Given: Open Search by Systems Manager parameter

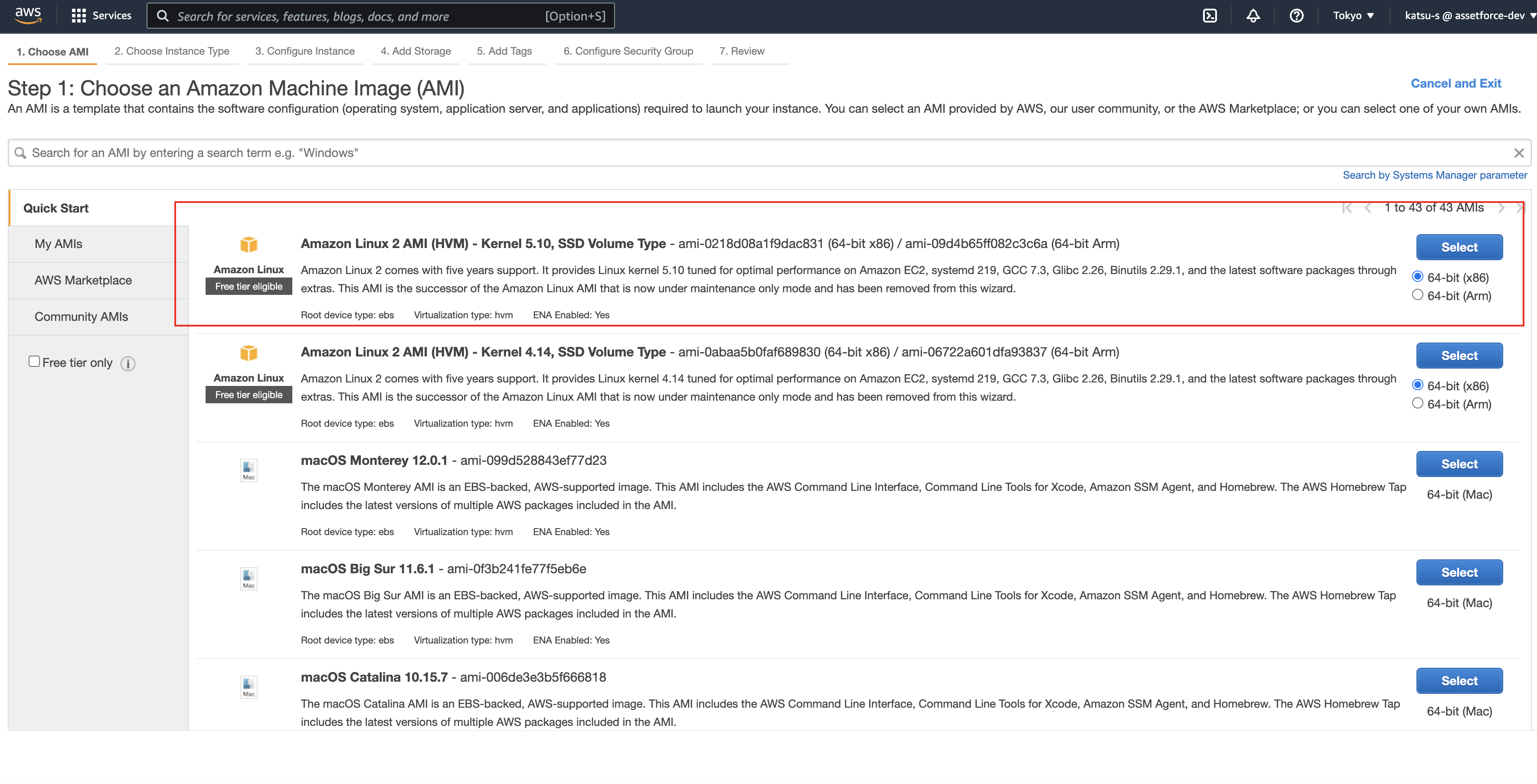Looking at the screenshot, I should [1434, 175].
